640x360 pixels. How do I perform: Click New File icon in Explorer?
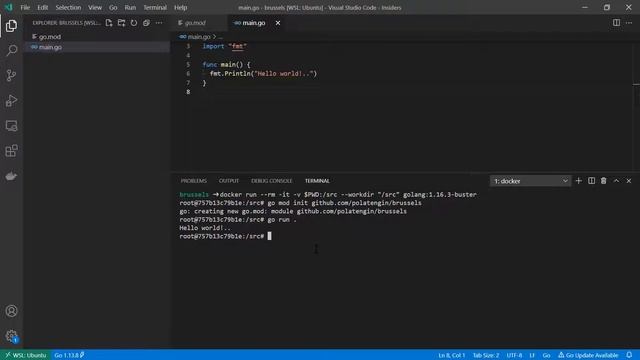click(109, 23)
